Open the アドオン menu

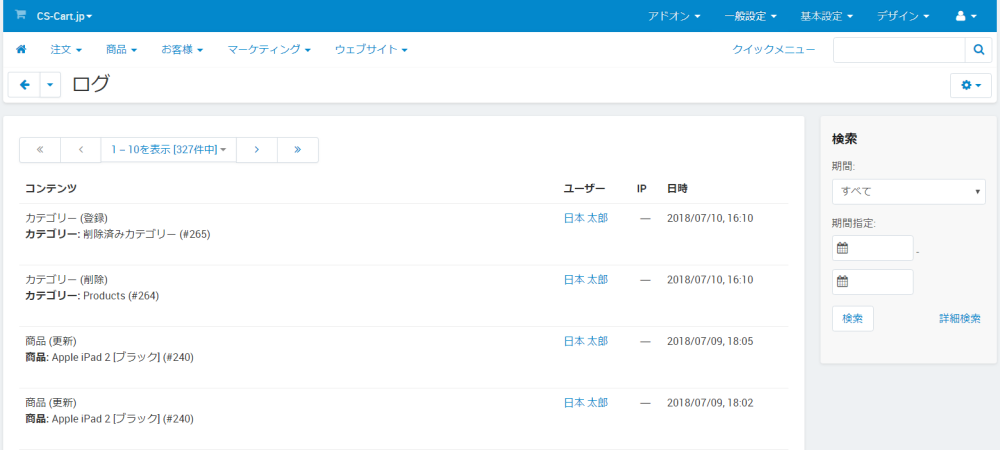[x=673, y=16]
